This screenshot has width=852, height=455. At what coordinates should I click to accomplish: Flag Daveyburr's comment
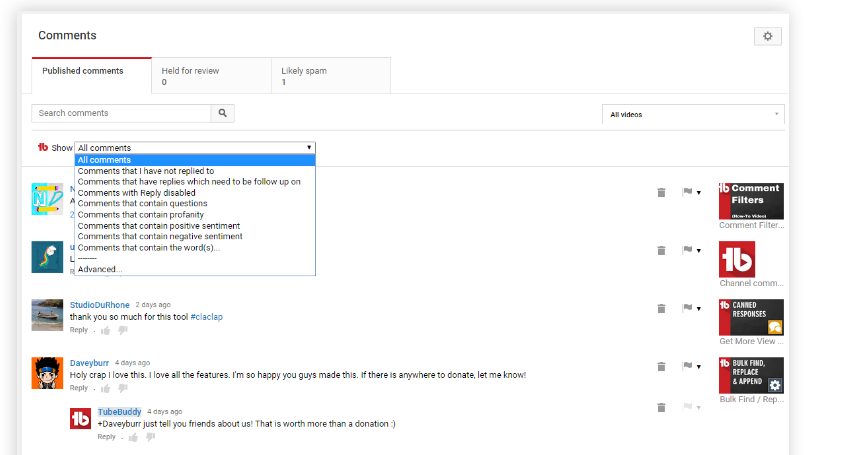(687, 366)
